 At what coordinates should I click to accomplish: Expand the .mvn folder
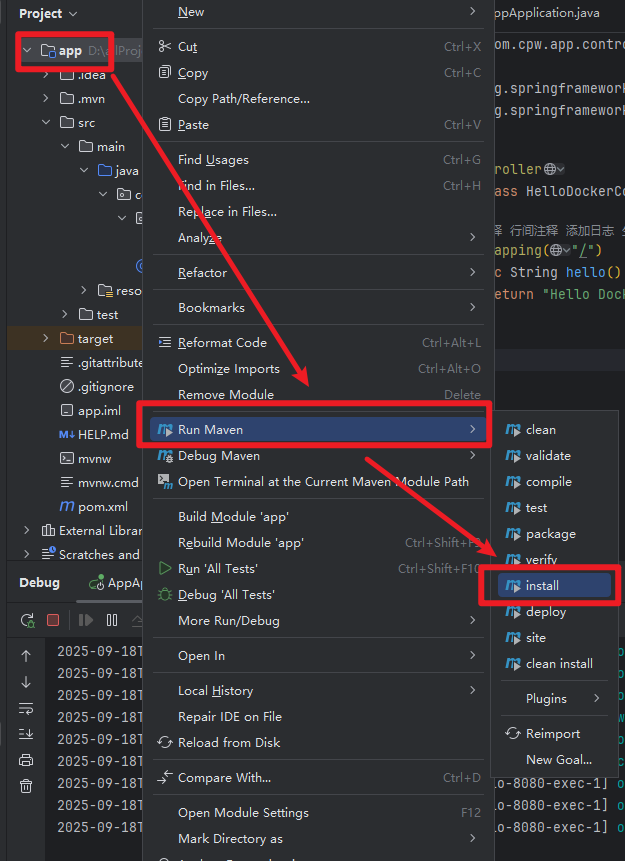46,98
